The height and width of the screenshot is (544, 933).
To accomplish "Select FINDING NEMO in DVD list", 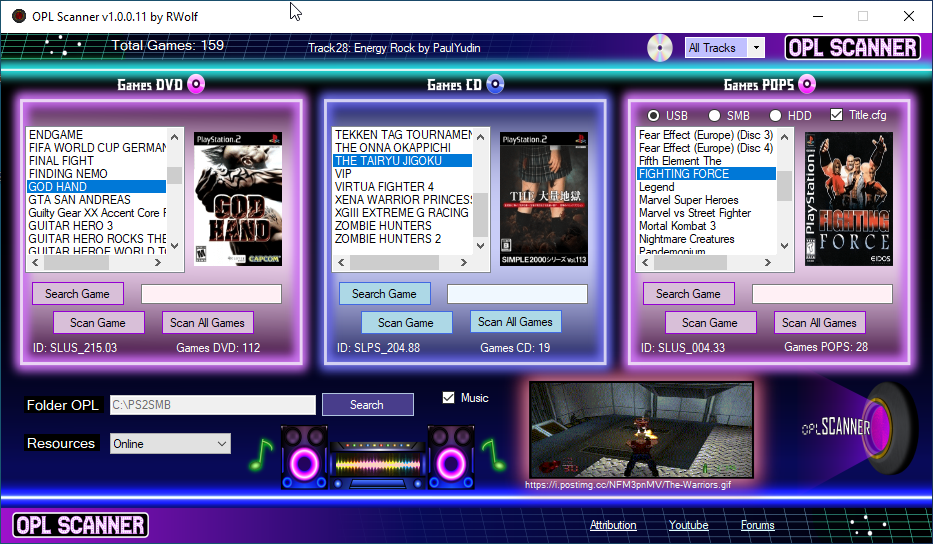I will click(68, 174).
